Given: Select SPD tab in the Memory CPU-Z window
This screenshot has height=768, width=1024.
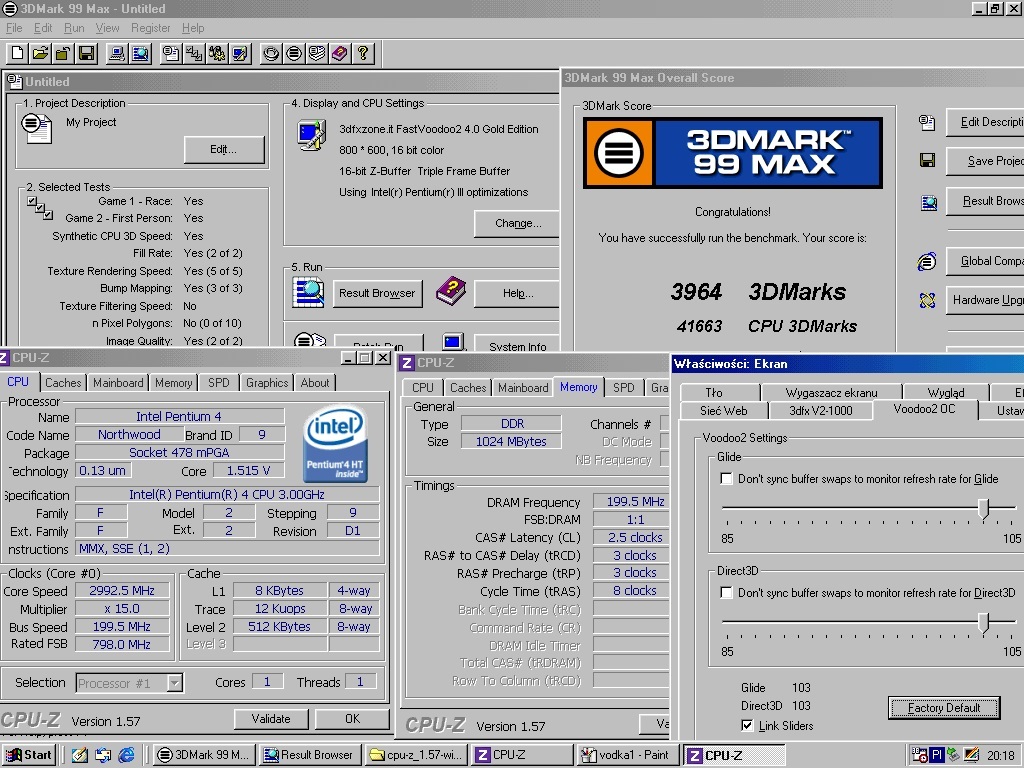Looking at the screenshot, I should [x=624, y=387].
